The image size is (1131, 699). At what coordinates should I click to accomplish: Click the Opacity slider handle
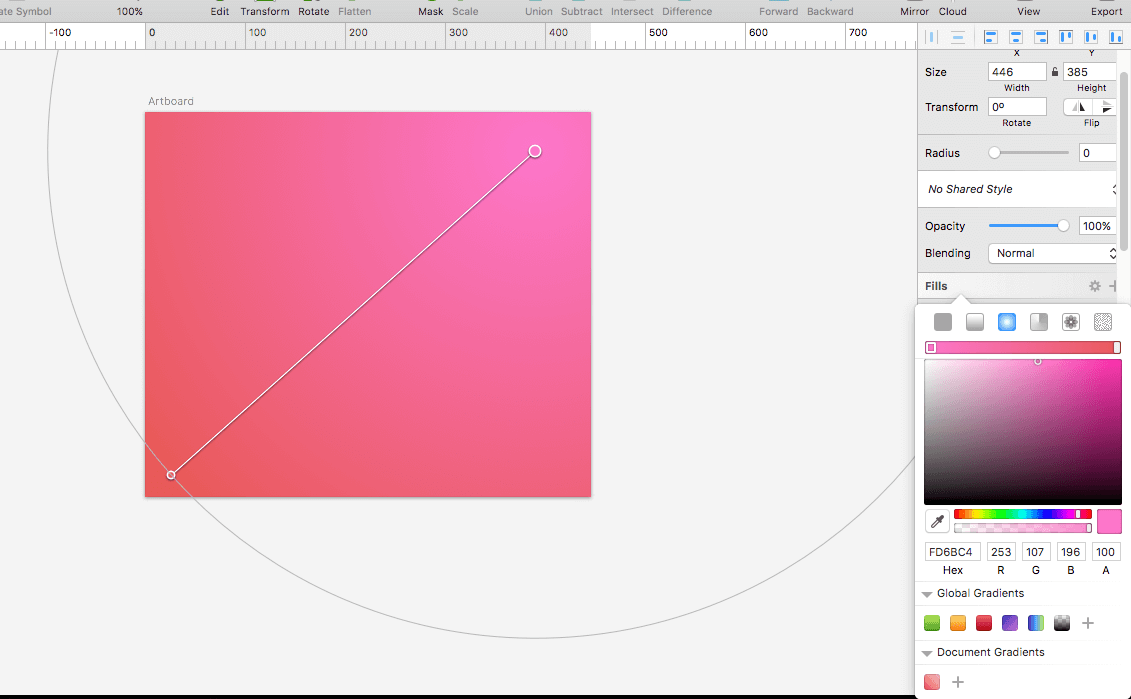(x=1062, y=226)
